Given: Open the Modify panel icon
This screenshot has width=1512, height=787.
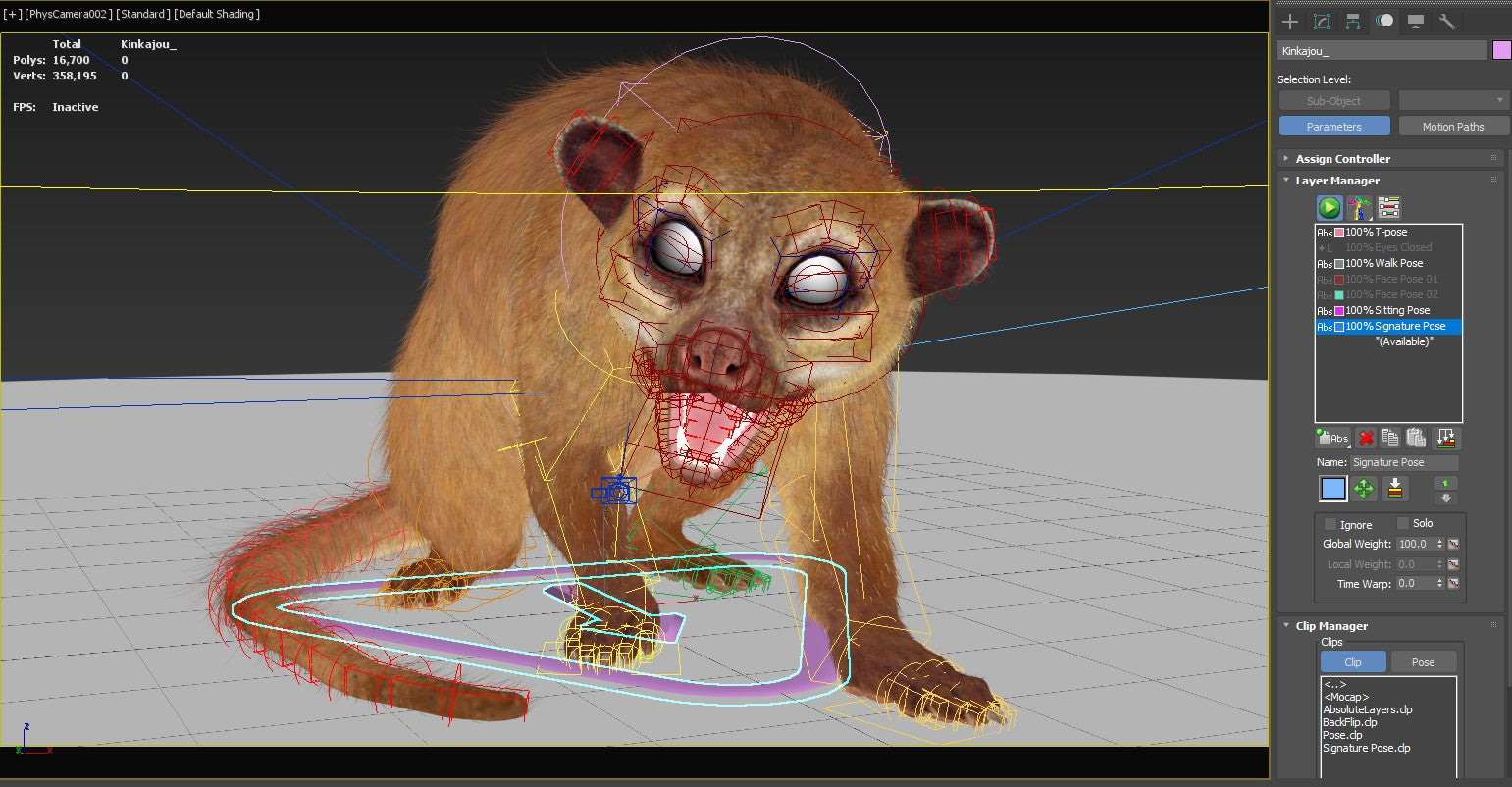Looking at the screenshot, I should (x=1320, y=21).
